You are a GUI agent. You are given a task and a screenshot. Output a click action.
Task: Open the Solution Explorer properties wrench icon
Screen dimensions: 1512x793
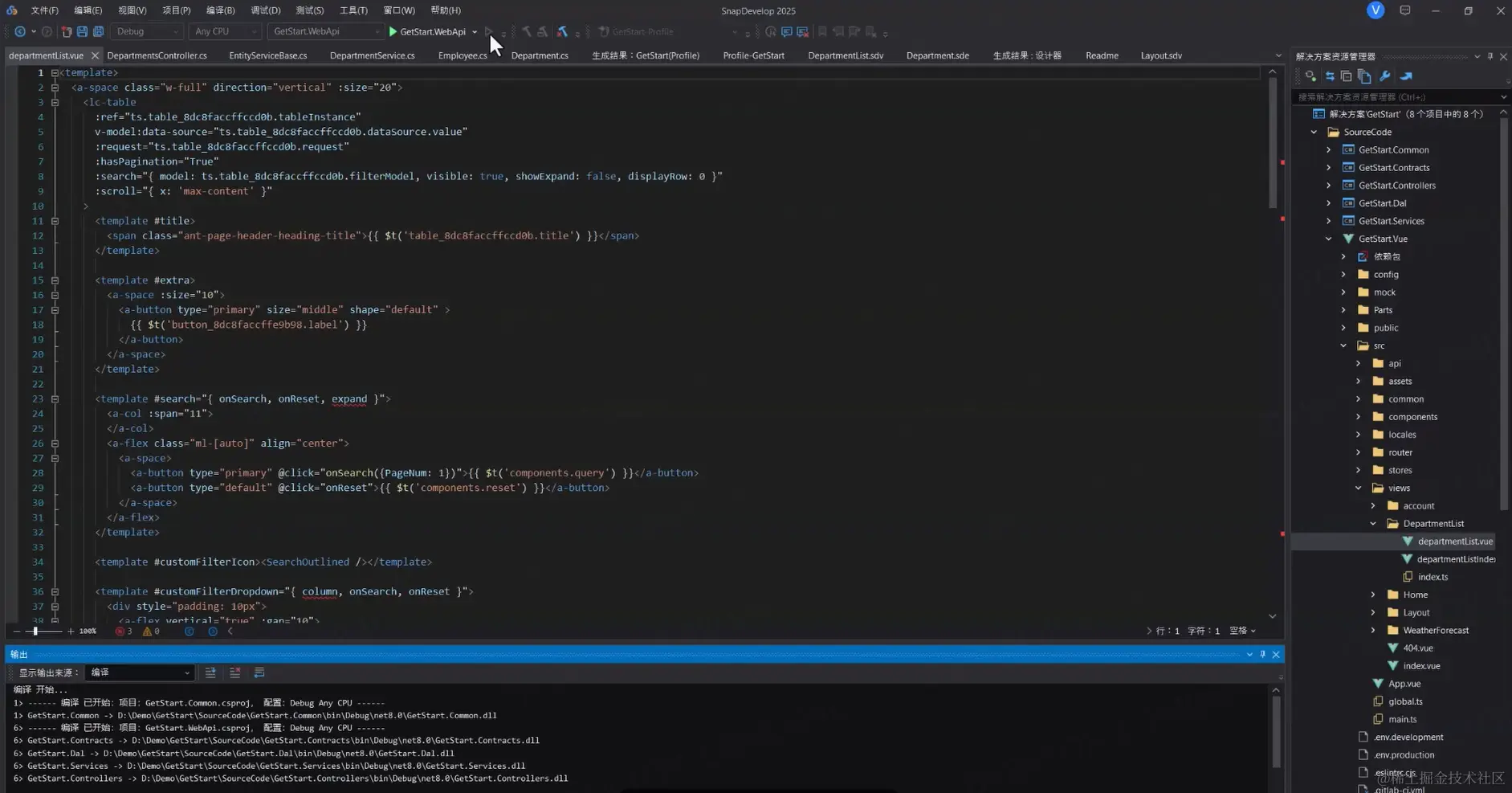pos(1384,76)
